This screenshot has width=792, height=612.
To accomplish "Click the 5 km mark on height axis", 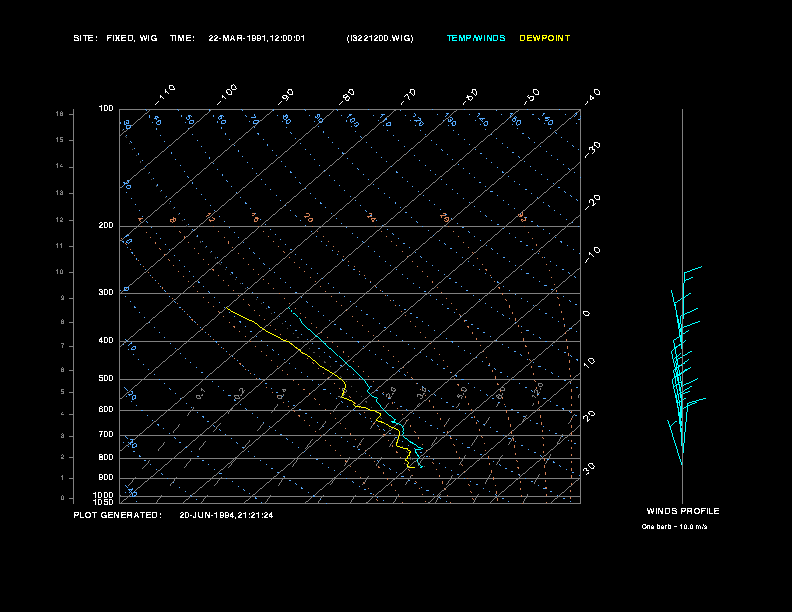I will tap(63, 392).
